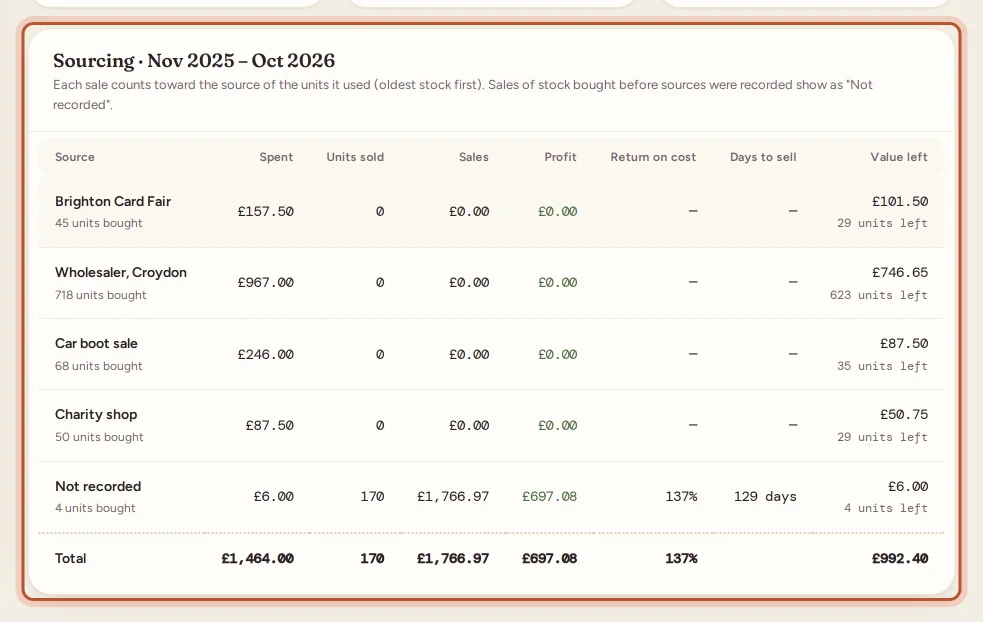The height and width of the screenshot is (622, 983).
Task: Click '718 units bought' text
Action: tap(100, 295)
